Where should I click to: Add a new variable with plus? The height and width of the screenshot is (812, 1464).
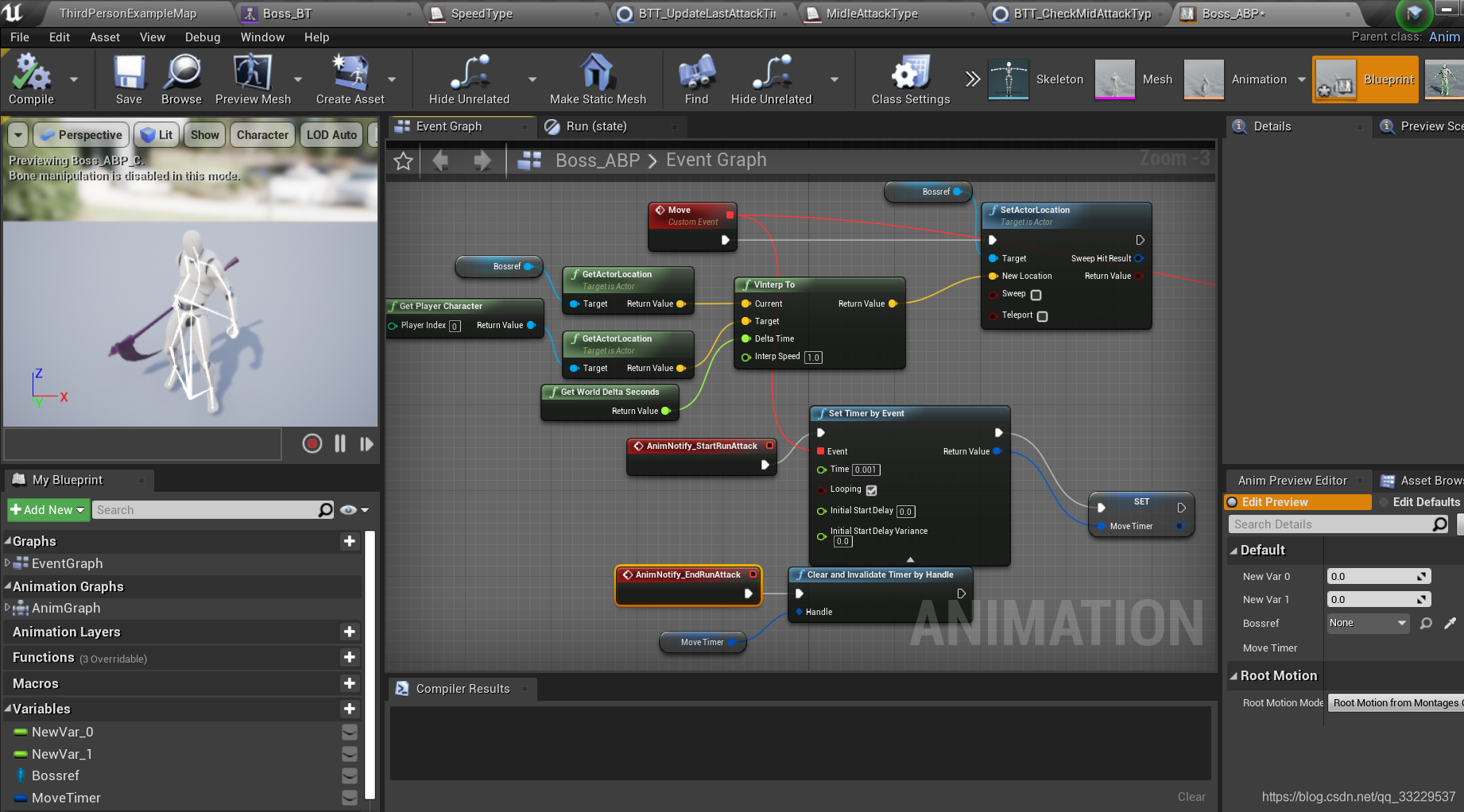point(349,709)
